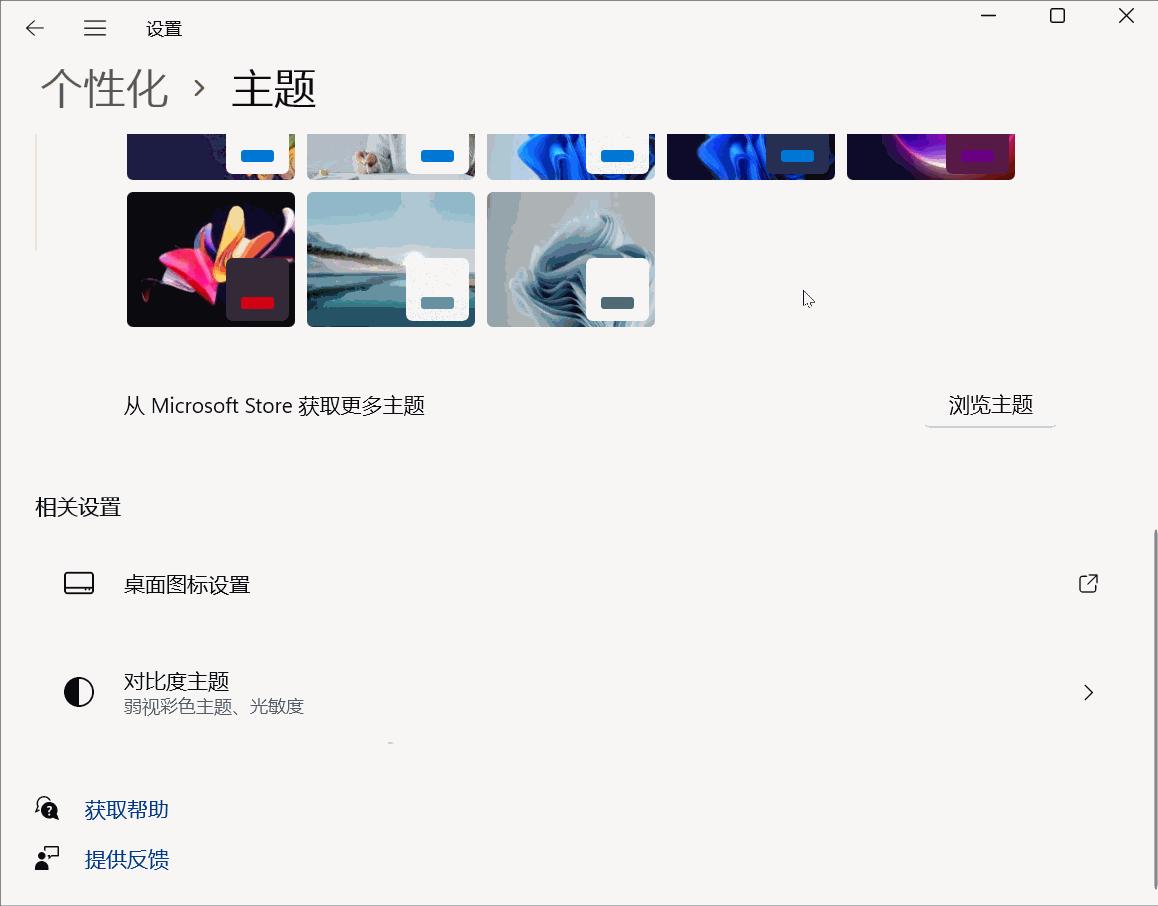Open the navigation pane hamburger menu

click(95, 28)
